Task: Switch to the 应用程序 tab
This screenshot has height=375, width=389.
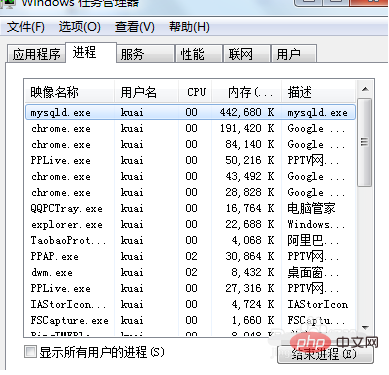Action: [x=36, y=54]
